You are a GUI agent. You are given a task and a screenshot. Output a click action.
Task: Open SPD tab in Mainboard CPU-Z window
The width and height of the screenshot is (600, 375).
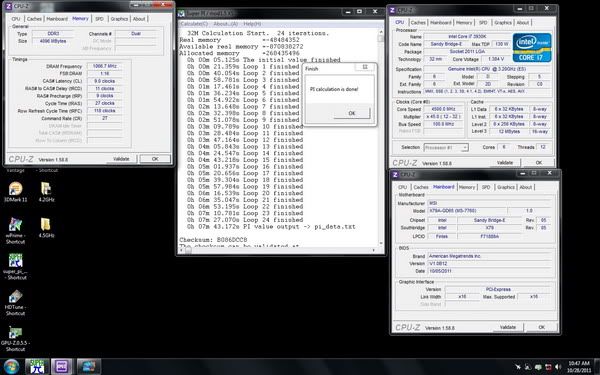[x=486, y=187]
